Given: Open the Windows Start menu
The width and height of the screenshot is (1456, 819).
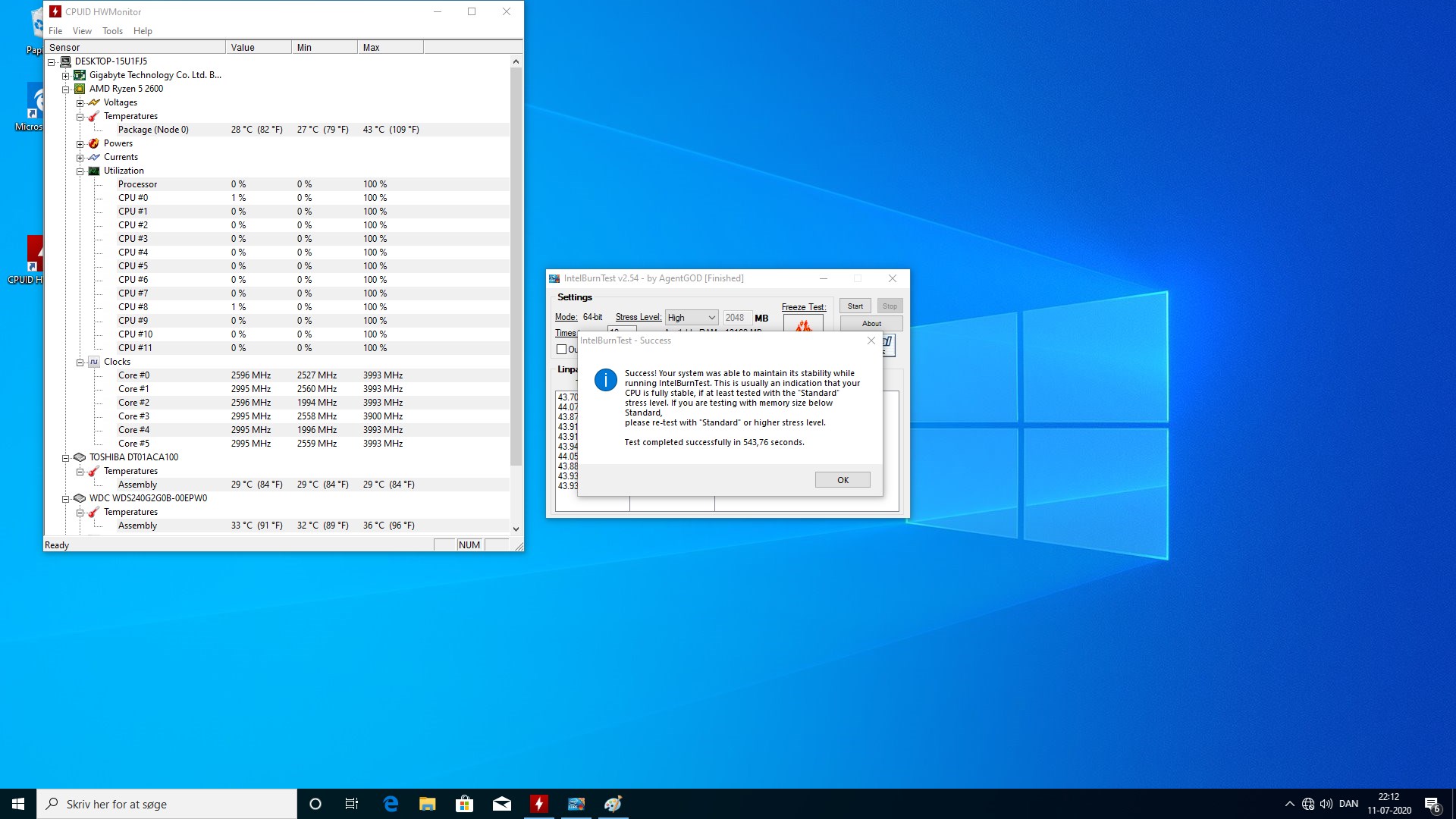Looking at the screenshot, I should (18, 804).
